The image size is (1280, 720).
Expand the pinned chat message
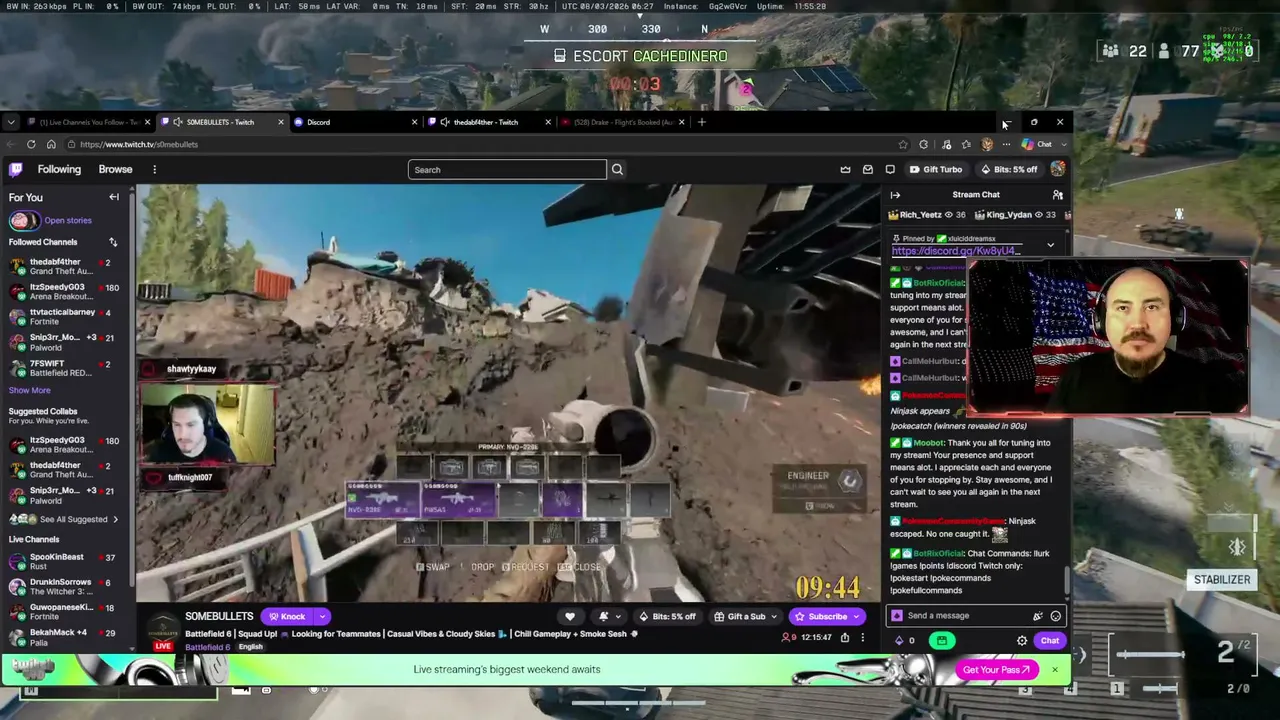1050,245
